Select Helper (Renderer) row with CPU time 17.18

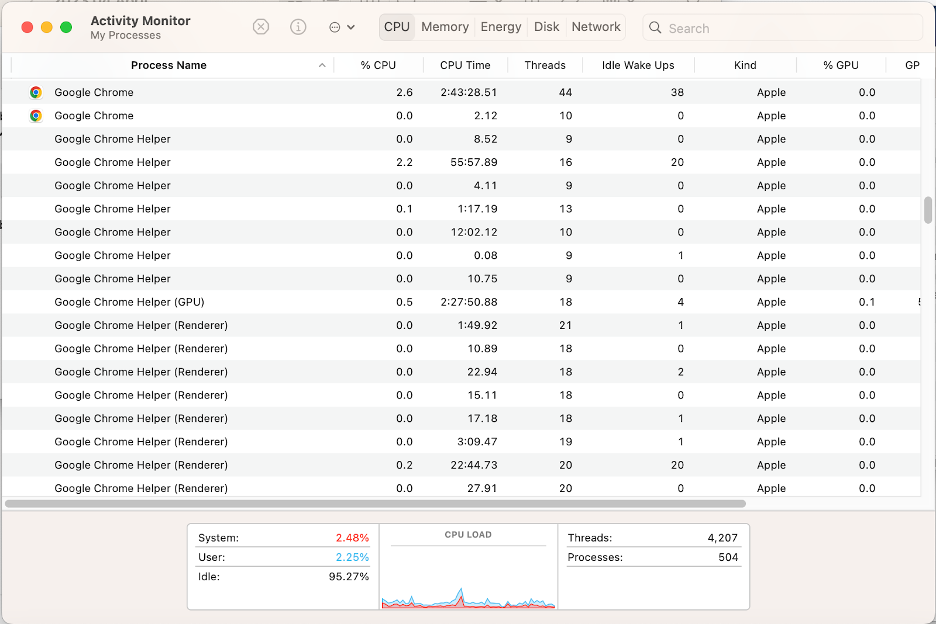(x=461, y=418)
